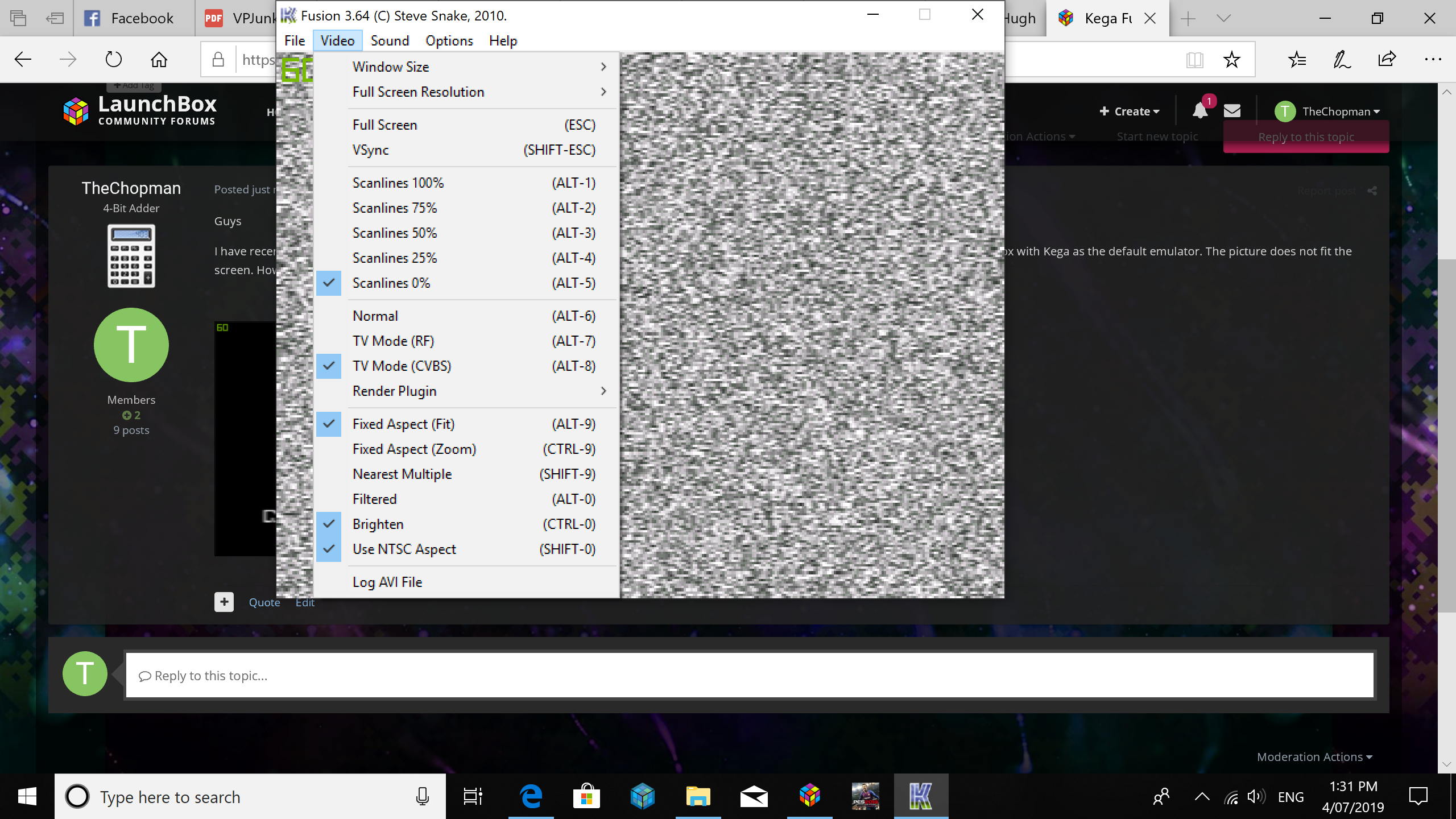Open Microsoft Edge from the taskbar
This screenshot has height=819, width=1456.
click(x=531, y=796)
